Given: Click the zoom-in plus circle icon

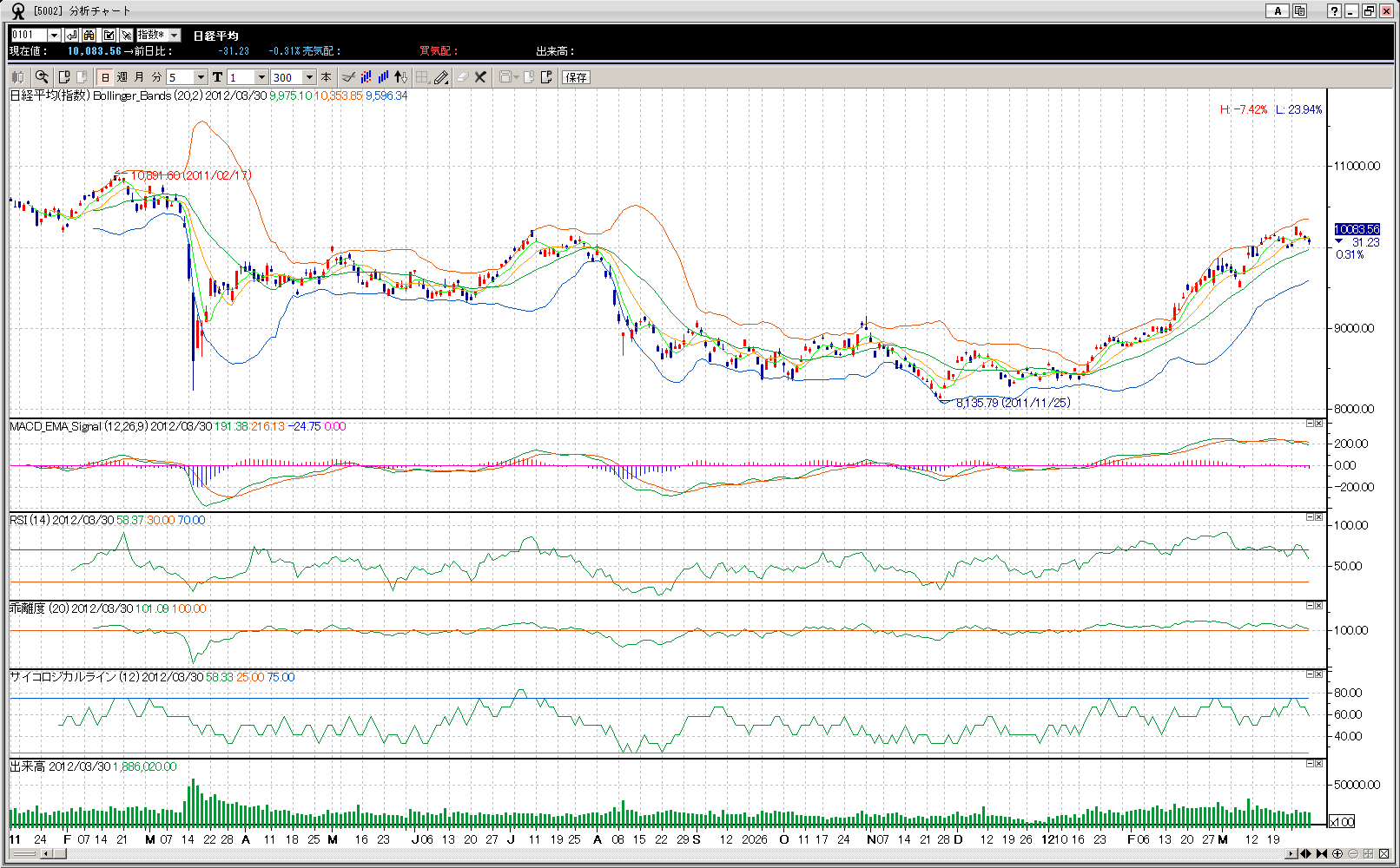Looking at the screenshot, I should coord(1337,854).
